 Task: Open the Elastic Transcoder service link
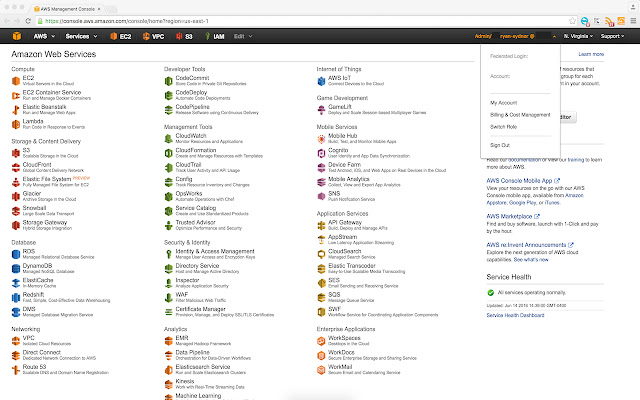352,266
